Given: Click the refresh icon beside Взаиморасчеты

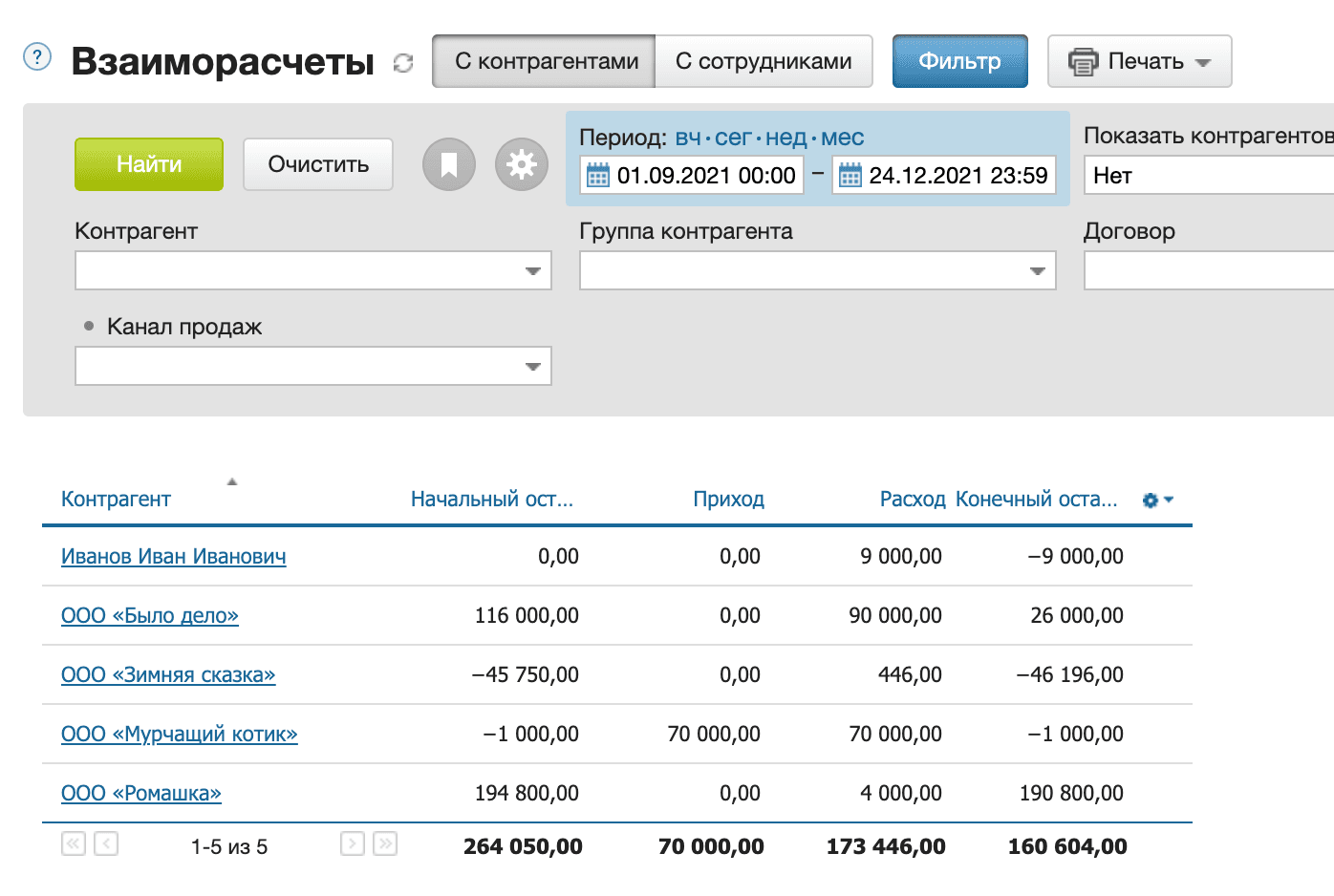Looking at the screenshot, I should coord(403,63).
